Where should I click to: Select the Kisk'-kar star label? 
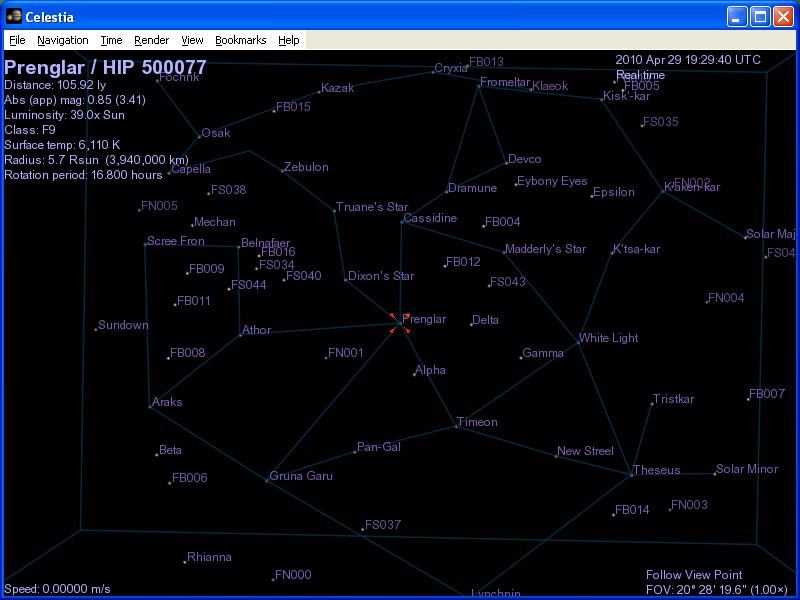click(627, 96)
